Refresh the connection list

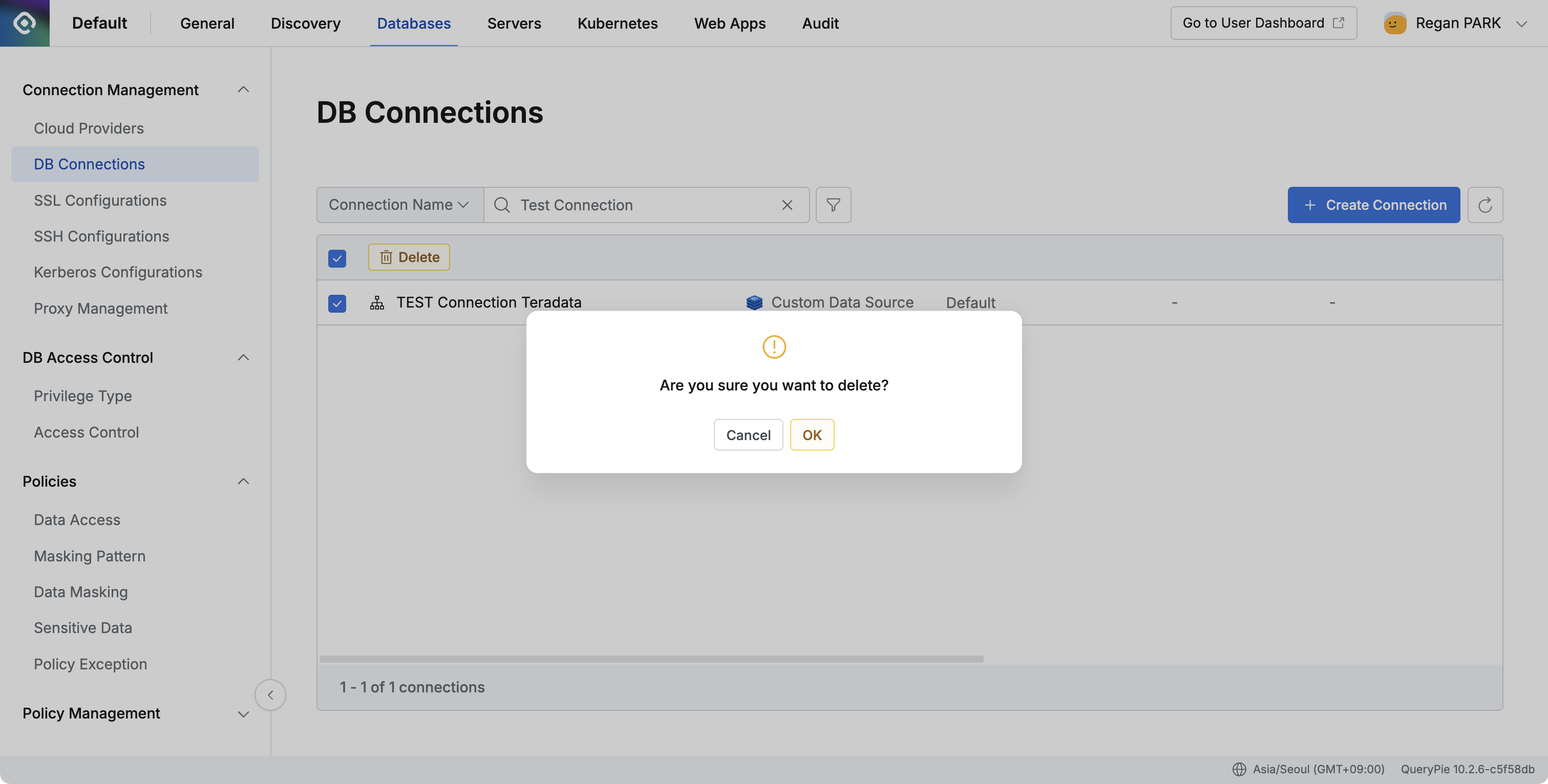1485,205
